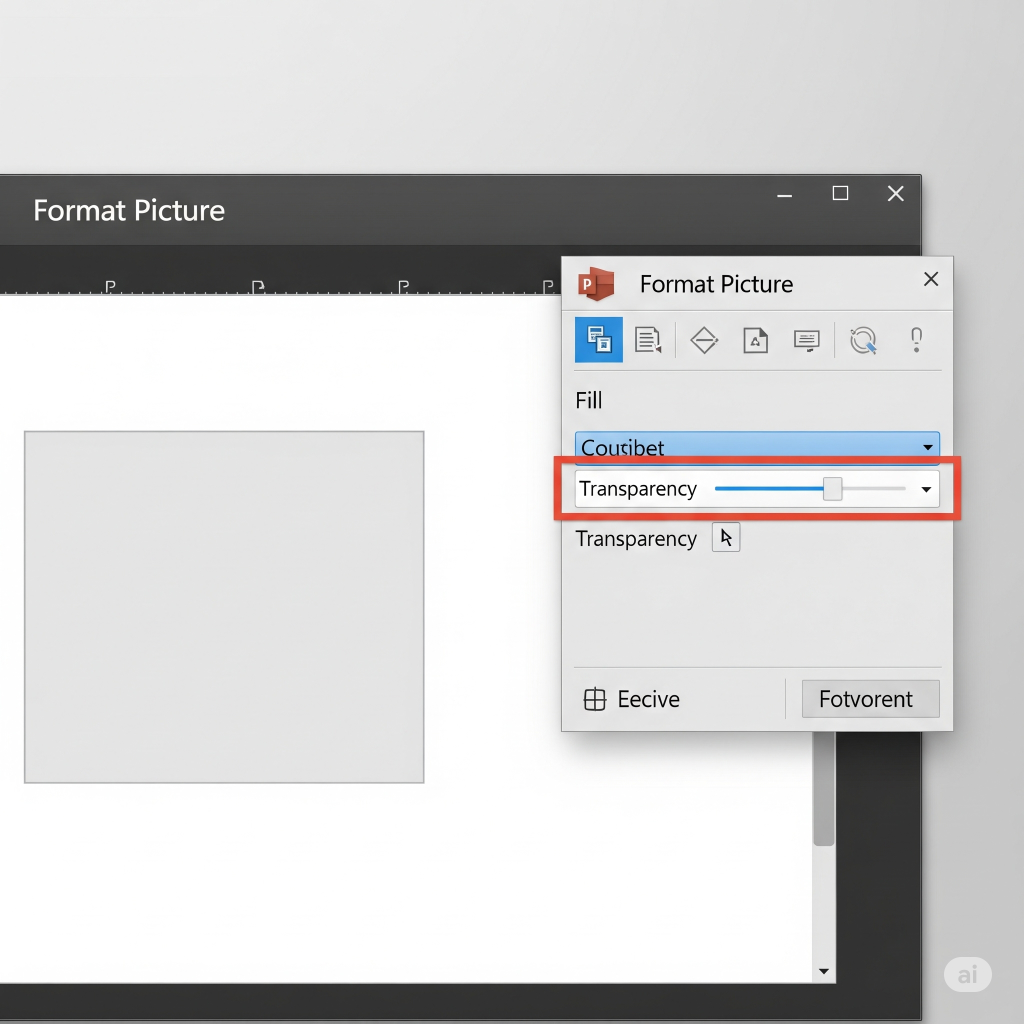Open the text lines document icon
1024x1024 pixels.
[x=648, y=341]
